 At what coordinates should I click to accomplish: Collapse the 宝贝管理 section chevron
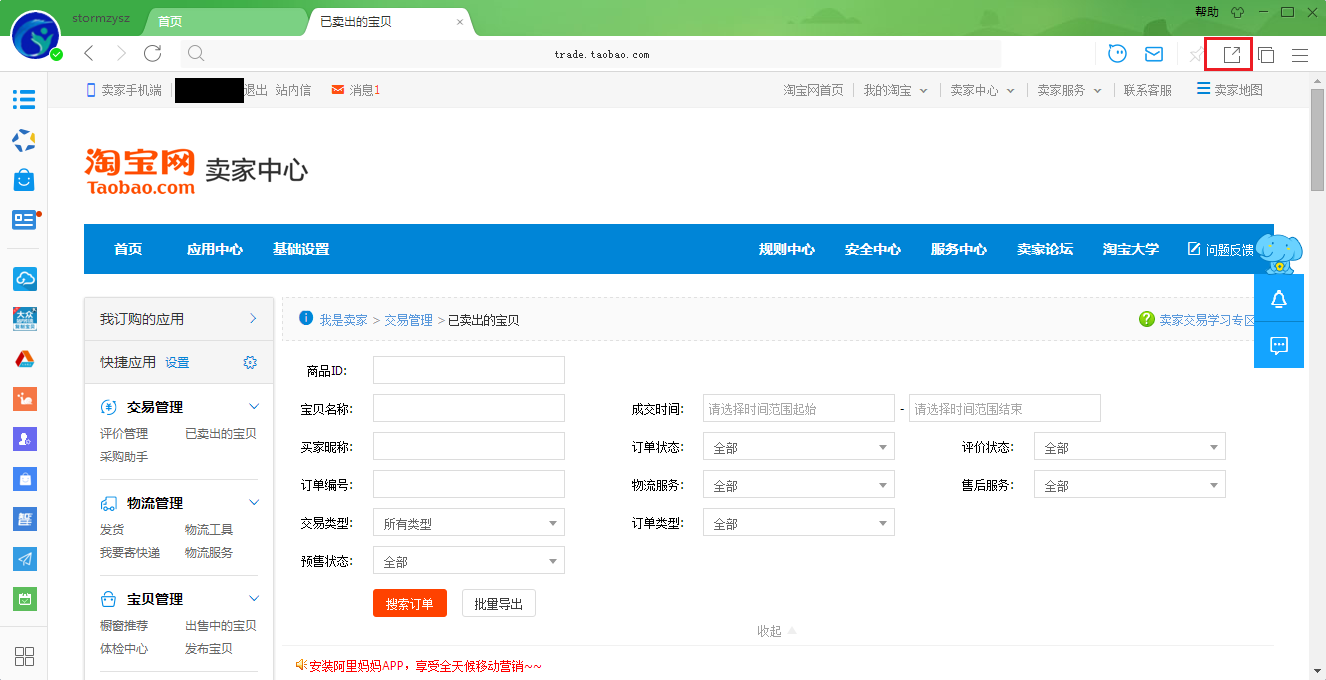pos(253,599)
